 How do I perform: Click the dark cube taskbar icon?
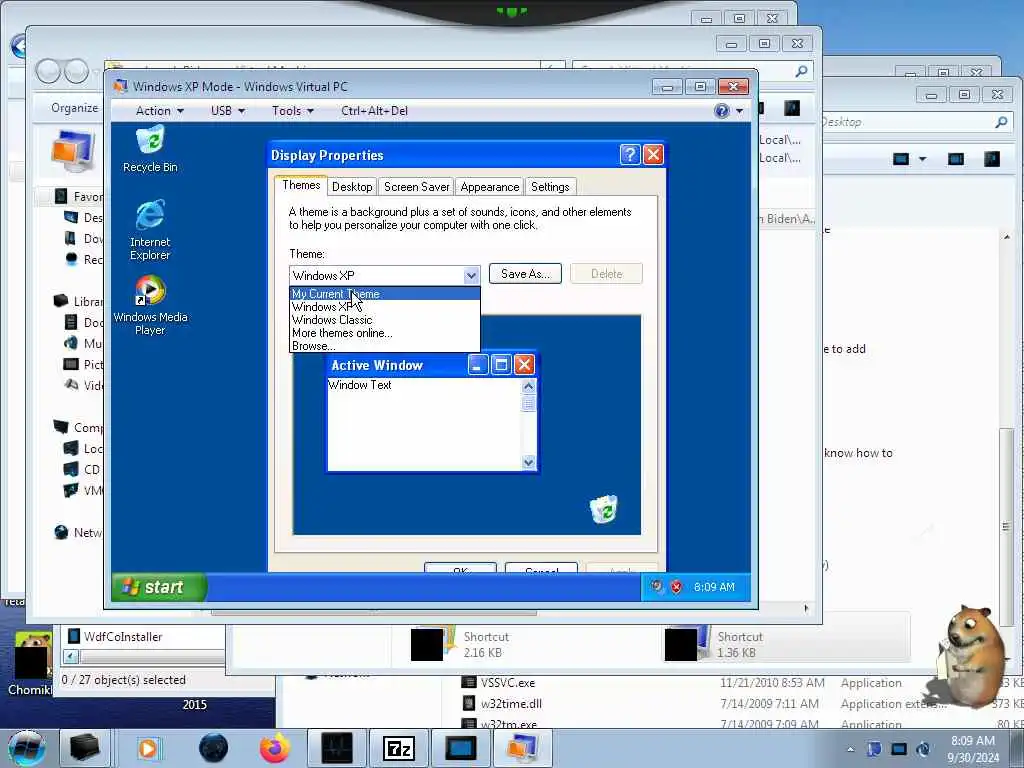pos(85,748)
